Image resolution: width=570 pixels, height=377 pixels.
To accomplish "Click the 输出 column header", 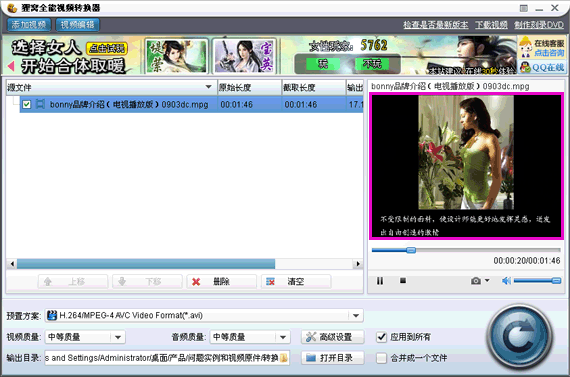I will tap(355, 88).
